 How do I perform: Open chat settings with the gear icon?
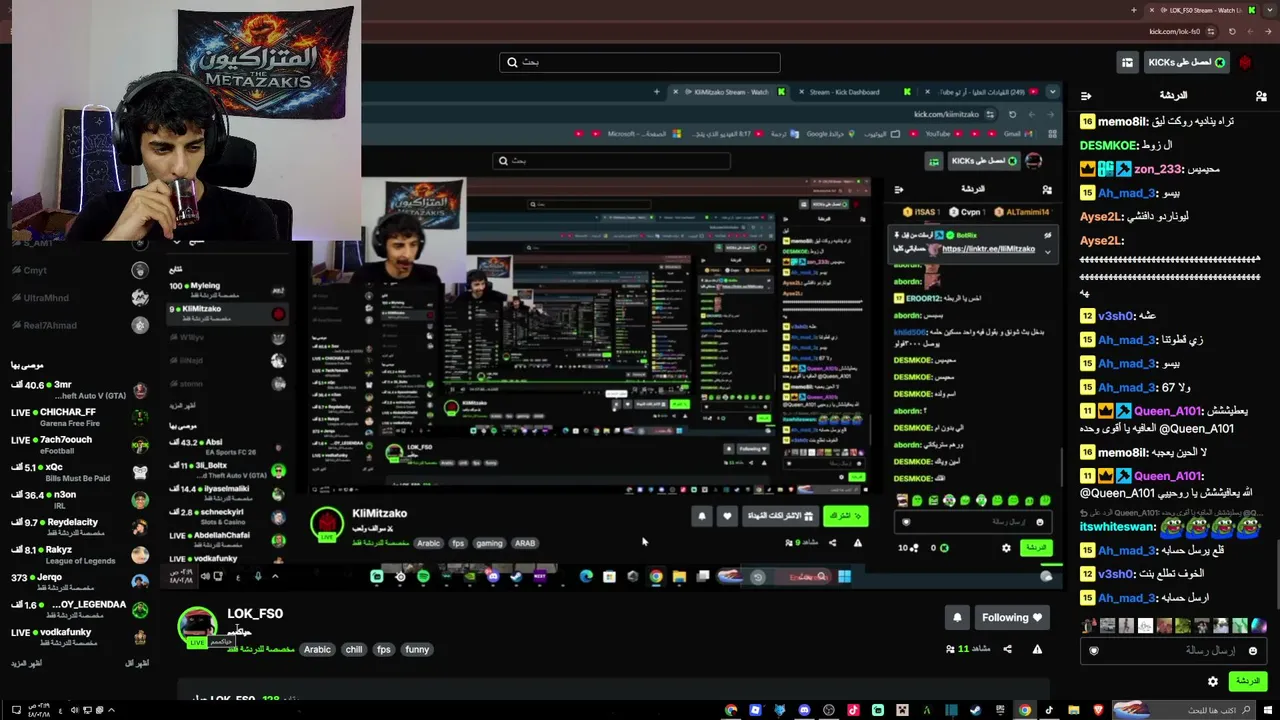click(1213, 681)
